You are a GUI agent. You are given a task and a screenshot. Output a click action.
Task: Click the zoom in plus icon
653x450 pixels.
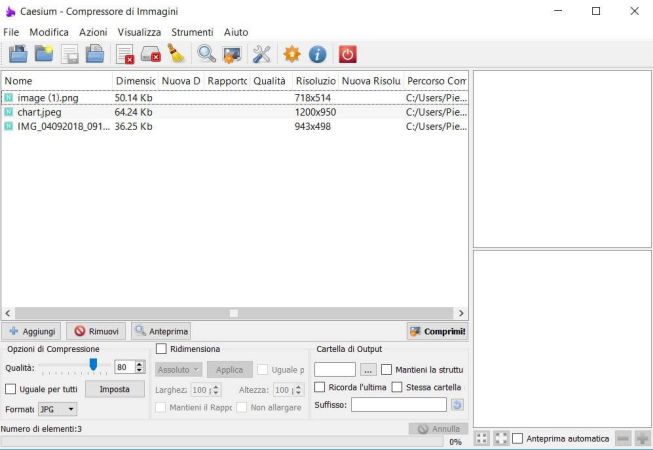click(x=643, y=438)
